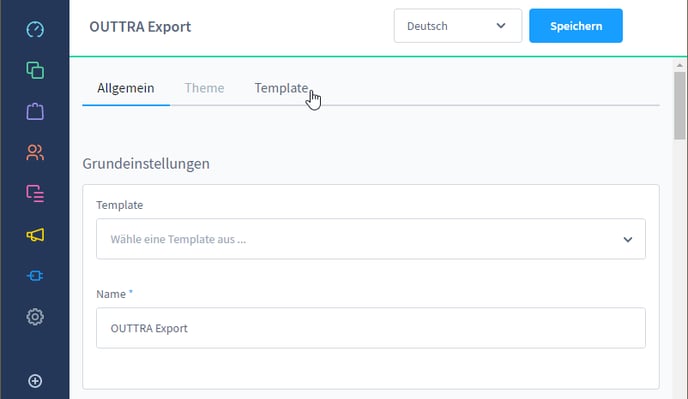Switch to the Theme tab
688x399 pixels.
(204, 88)
